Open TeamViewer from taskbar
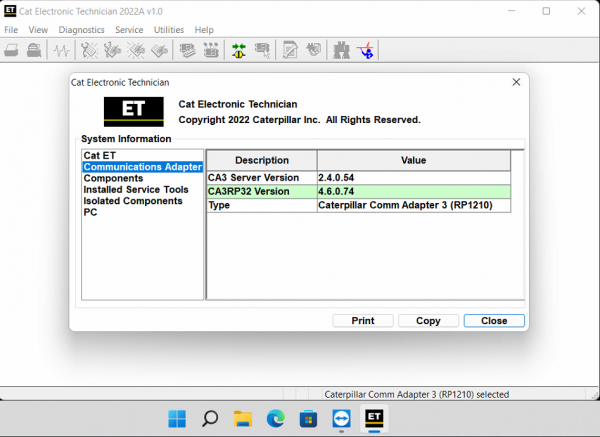This screenshot has width=600, height=437. [341, 419]
